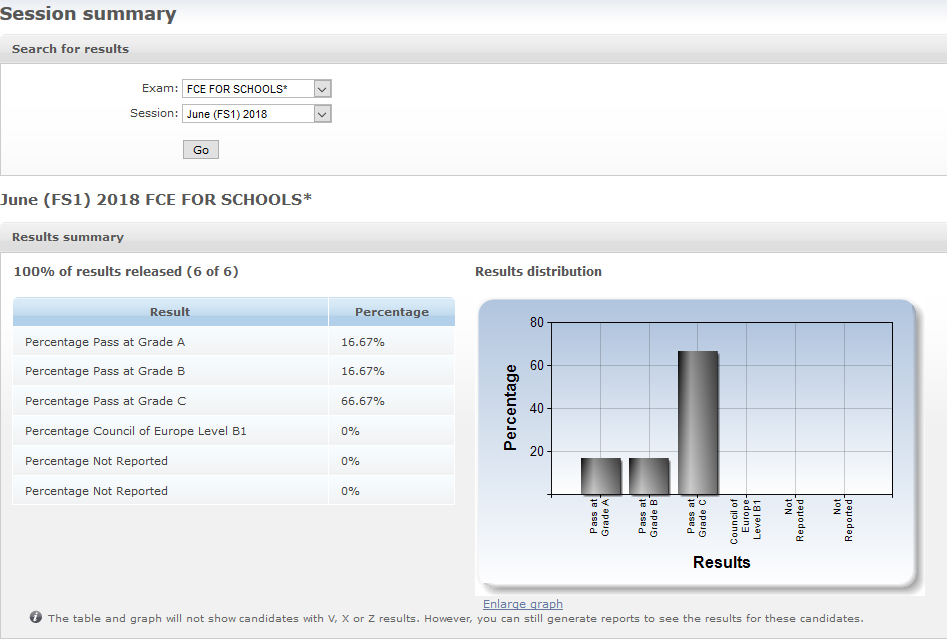Click the Pass at Grade A bar in the chart
Image resolution: width=947 pixels, height=640 pixels.
(601, 476)
